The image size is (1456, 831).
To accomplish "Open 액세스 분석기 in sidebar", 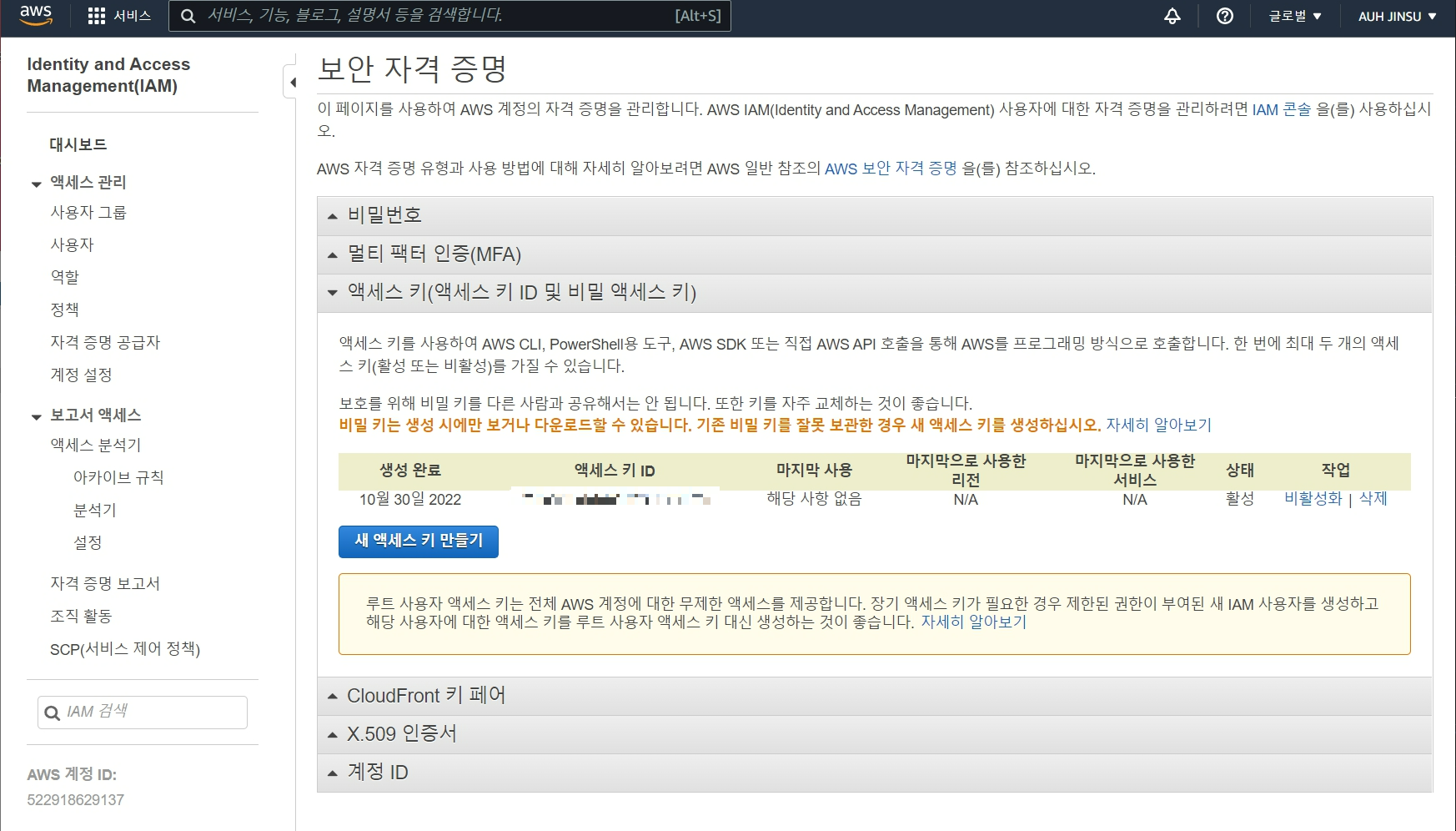I will point(95,445).
